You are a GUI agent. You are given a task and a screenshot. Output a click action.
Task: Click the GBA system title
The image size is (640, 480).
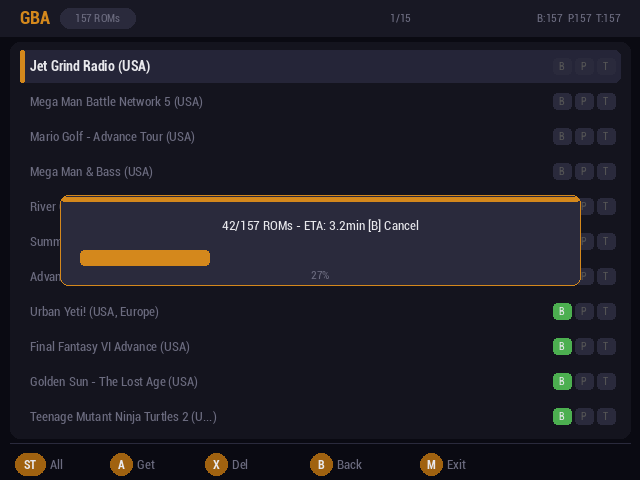point(35,18)
